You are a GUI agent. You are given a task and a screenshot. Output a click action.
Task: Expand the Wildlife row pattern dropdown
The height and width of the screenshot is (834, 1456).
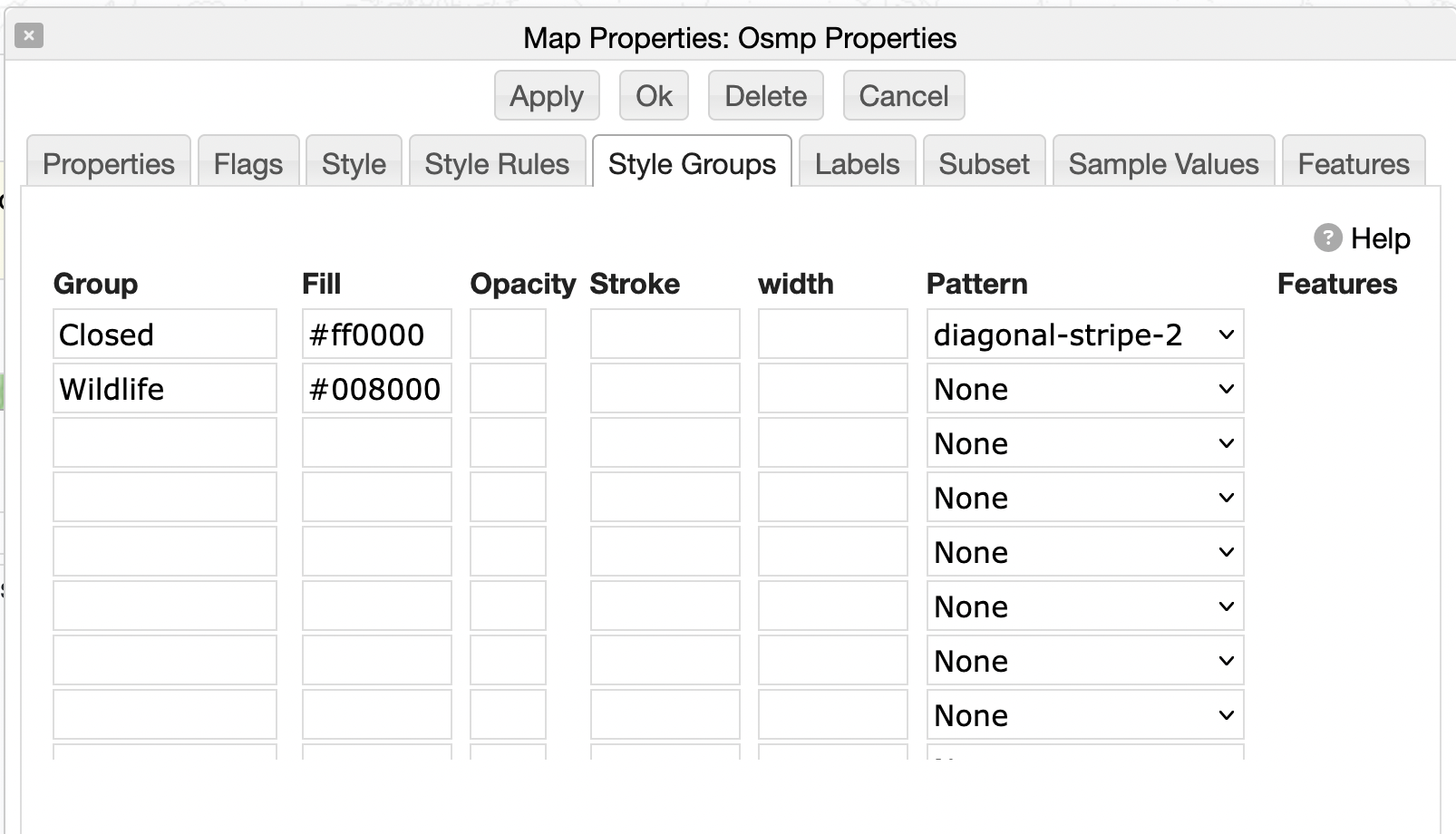(1084, 389)
